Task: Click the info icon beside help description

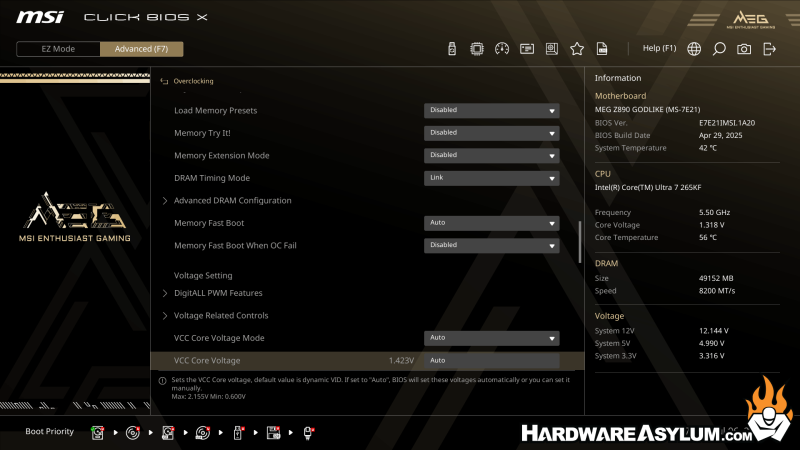Action: [x=163, y=381]
